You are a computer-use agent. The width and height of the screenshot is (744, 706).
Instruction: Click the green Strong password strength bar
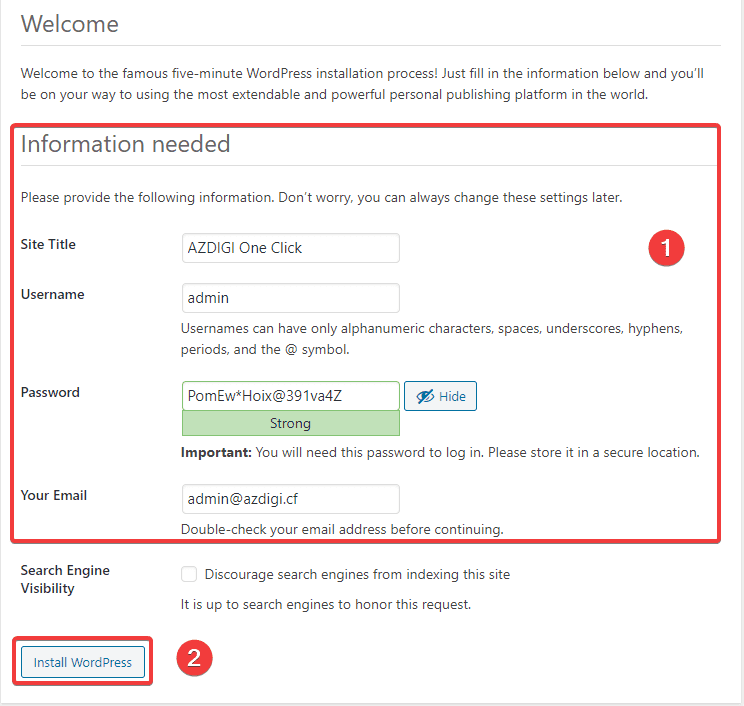click(x=290, y=424)
